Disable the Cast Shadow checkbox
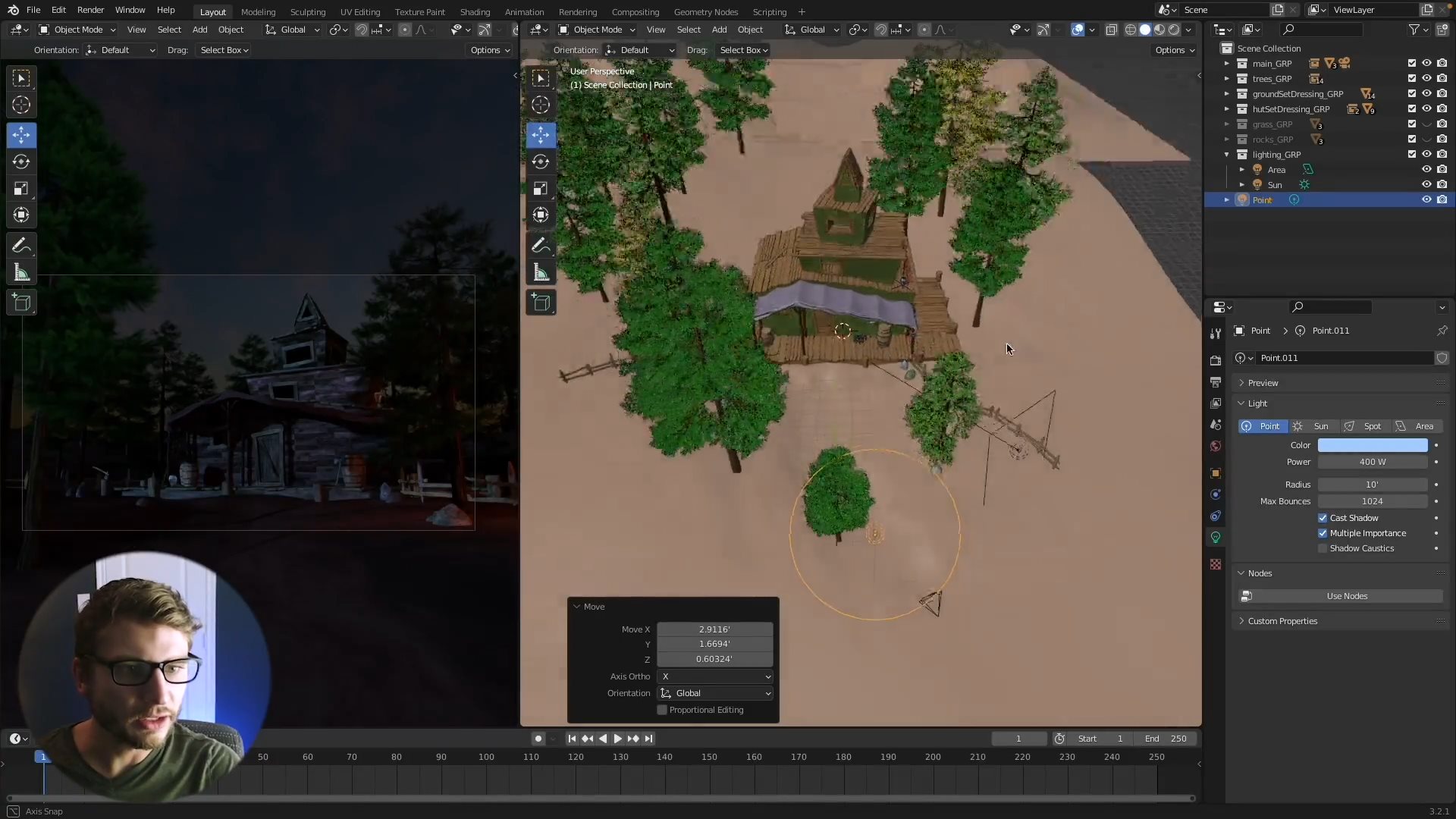The height and width of the screenshot is (819, 1456). pyautogui.click(x=1323, y=518)
